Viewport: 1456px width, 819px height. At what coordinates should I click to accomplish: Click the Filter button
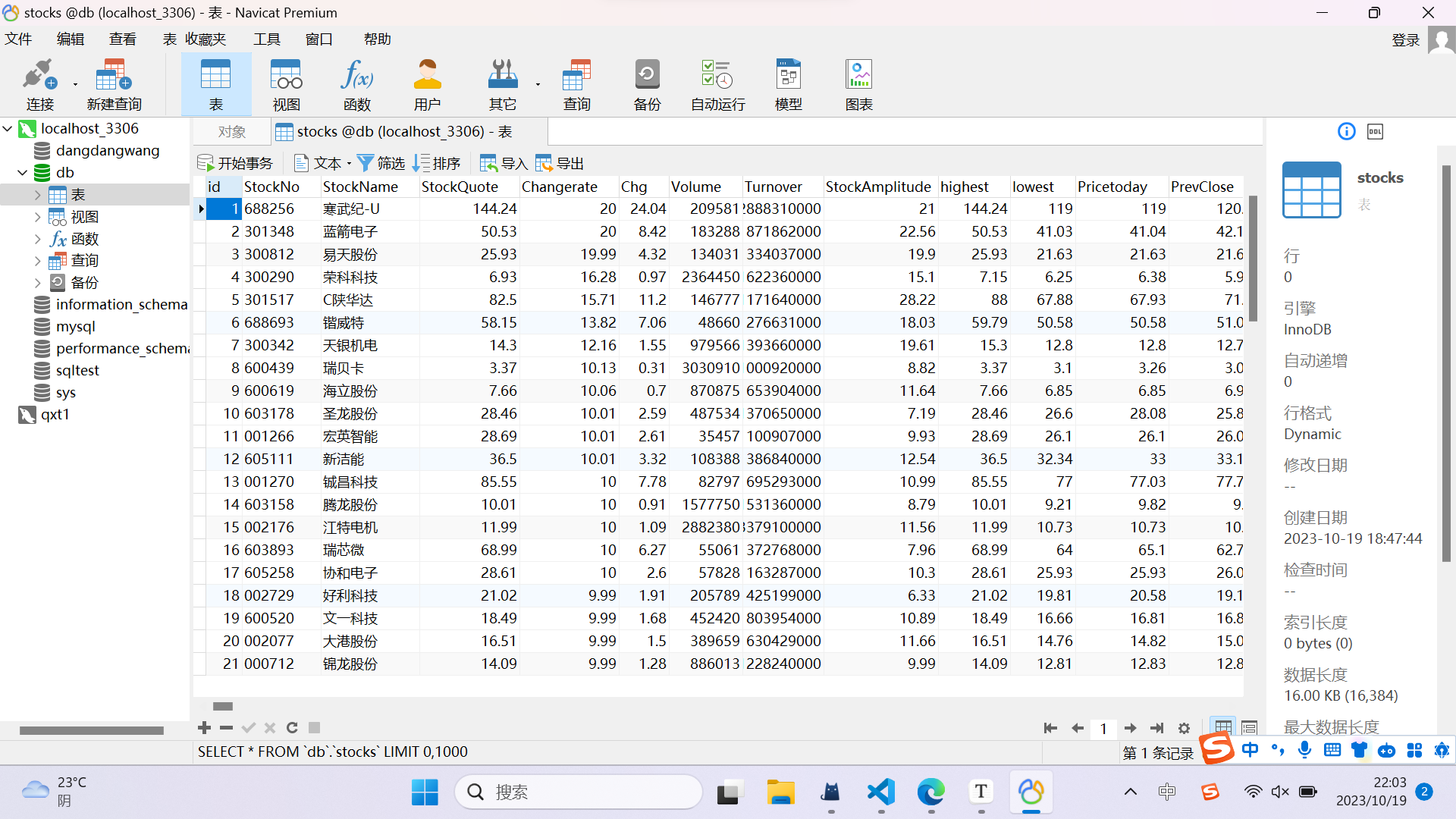pos(381,163)
